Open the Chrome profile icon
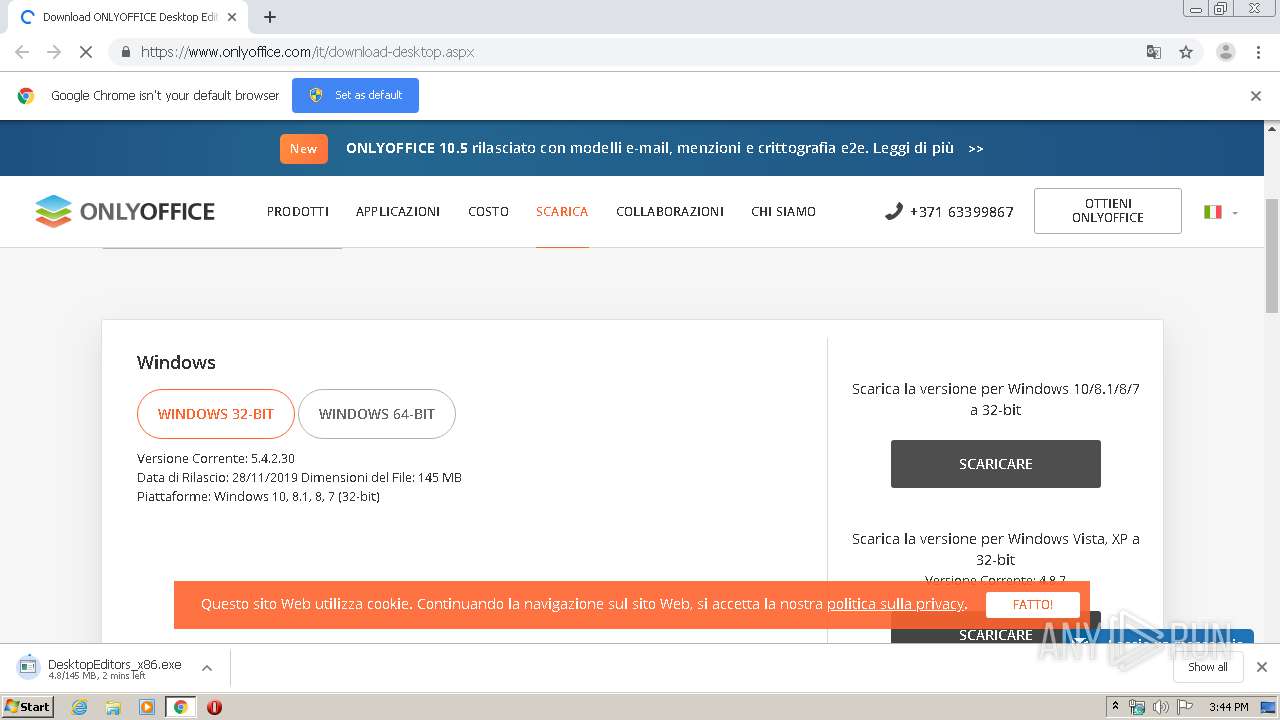Screen dimensions: 1280x720 (x=1225, y=52)
